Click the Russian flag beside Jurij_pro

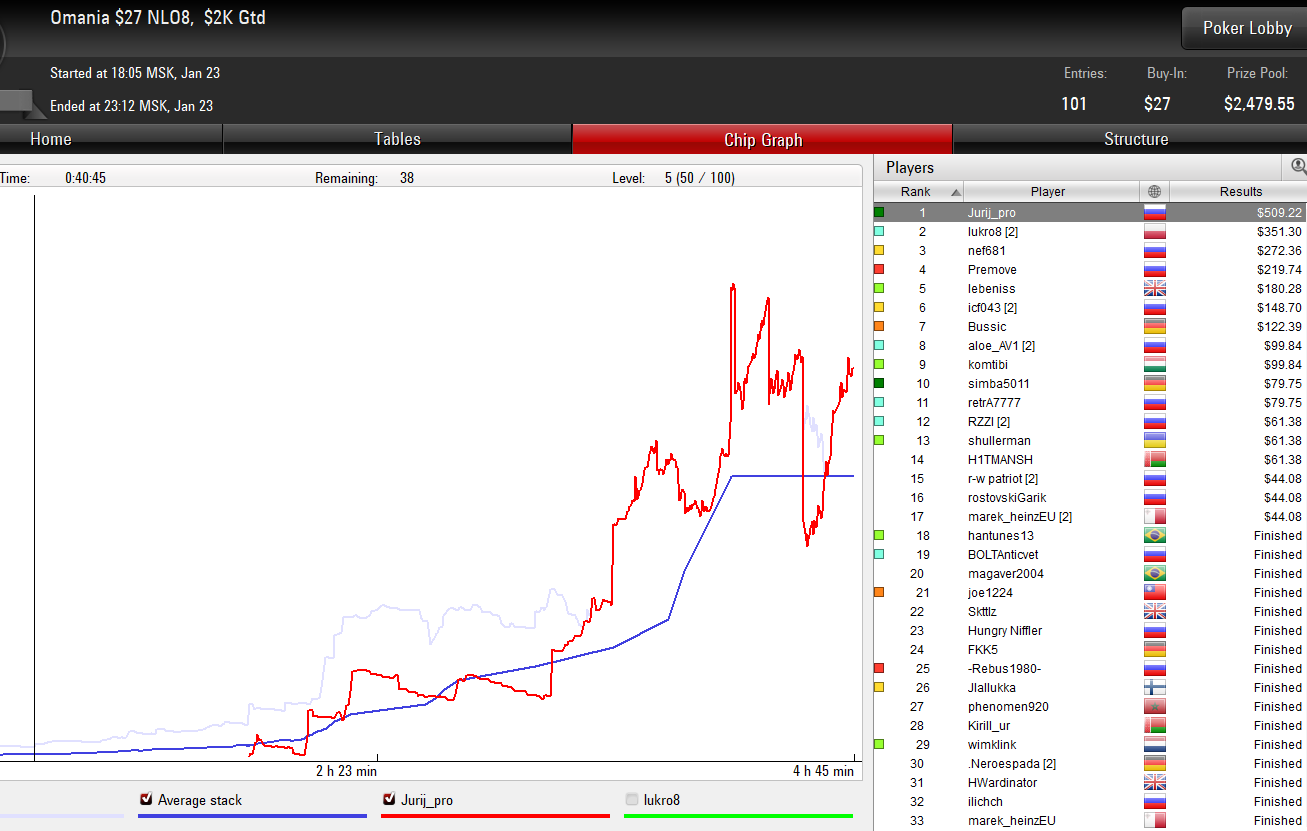click(x=1155, y=212)
